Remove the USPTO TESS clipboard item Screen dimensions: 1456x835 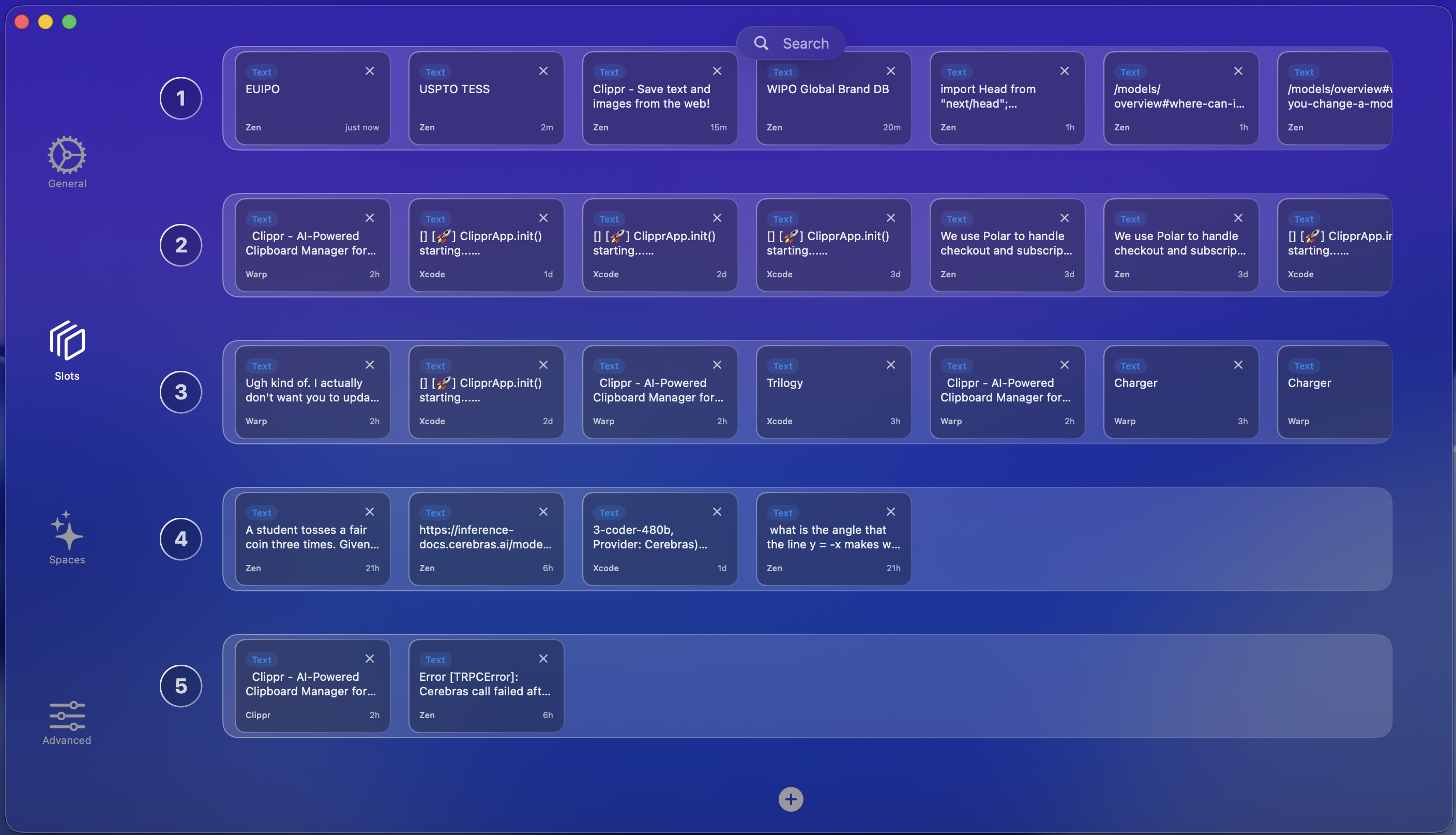(543, 70)
